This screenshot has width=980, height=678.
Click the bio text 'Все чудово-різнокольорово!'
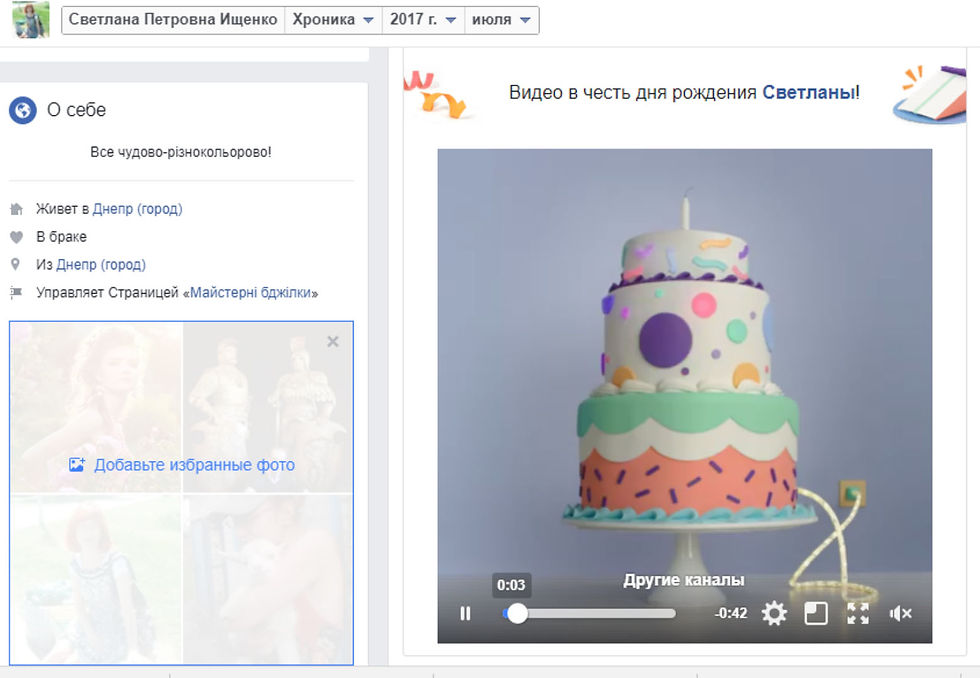click(x=181, y=152)
